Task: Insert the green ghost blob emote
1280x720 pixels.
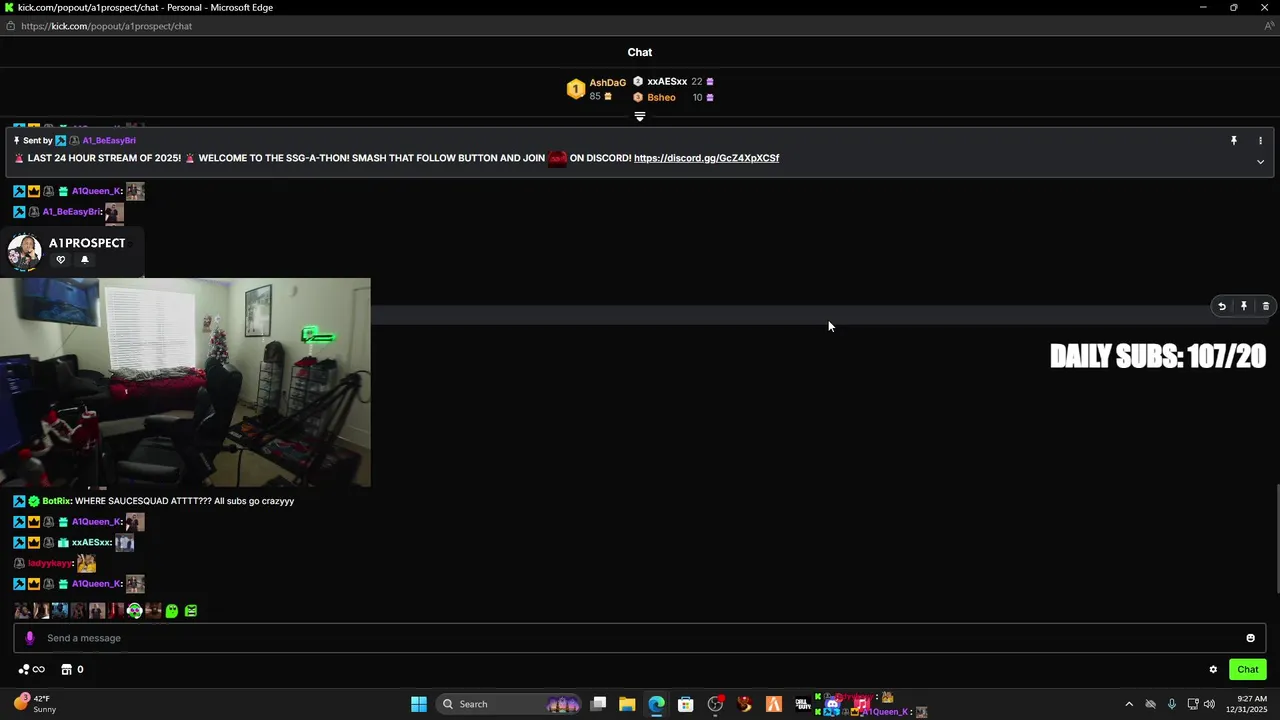Action: [x=172, y=611]
